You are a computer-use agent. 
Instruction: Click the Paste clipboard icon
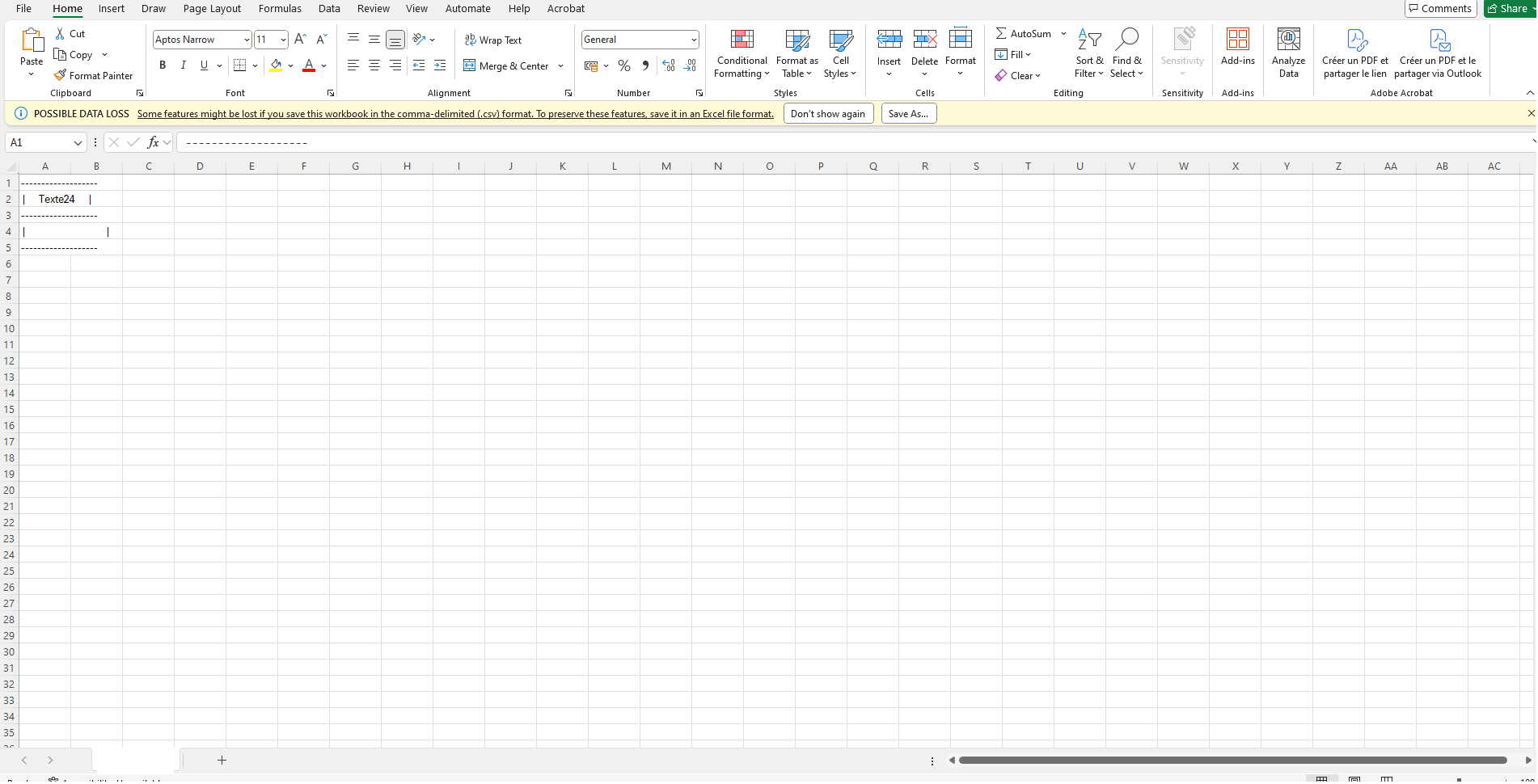[32, 40]
